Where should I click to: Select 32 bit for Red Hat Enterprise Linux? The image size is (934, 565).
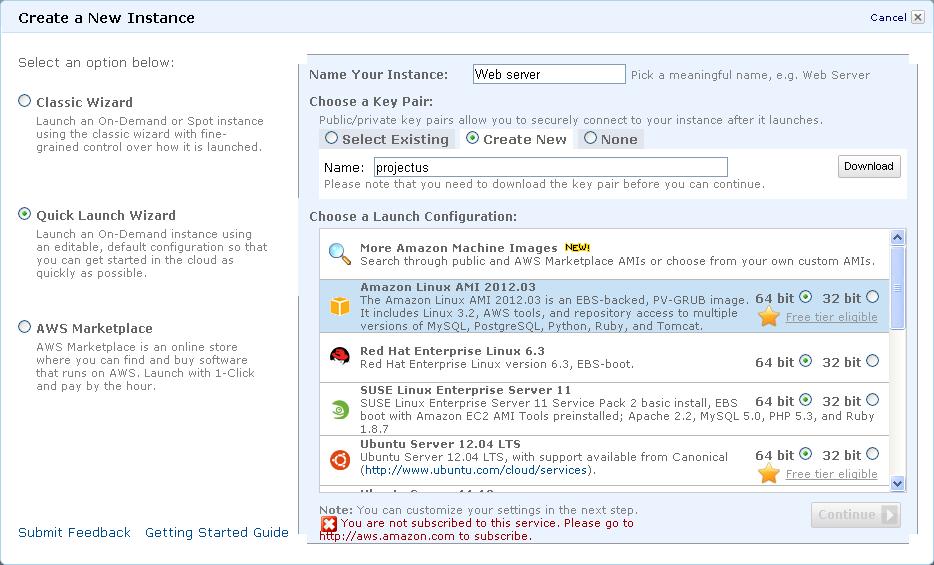click(x=873, y=361)
